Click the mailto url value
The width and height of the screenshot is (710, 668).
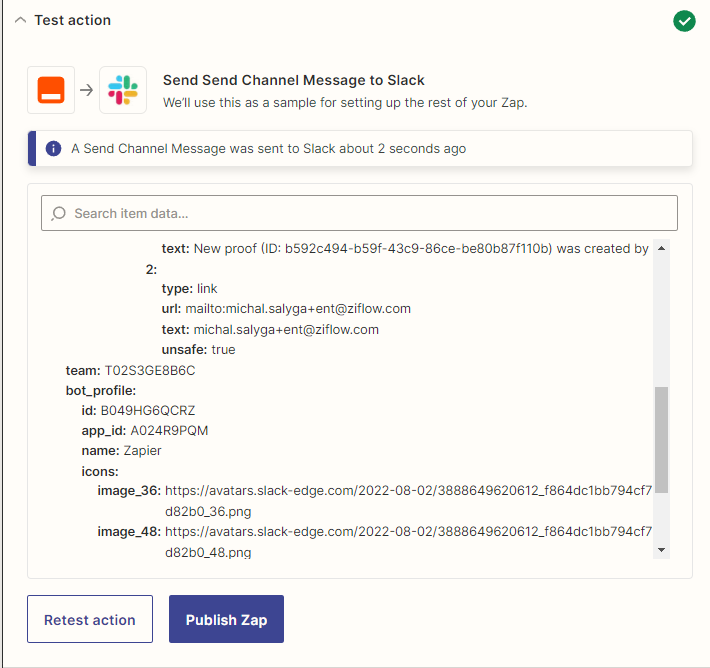298,309
